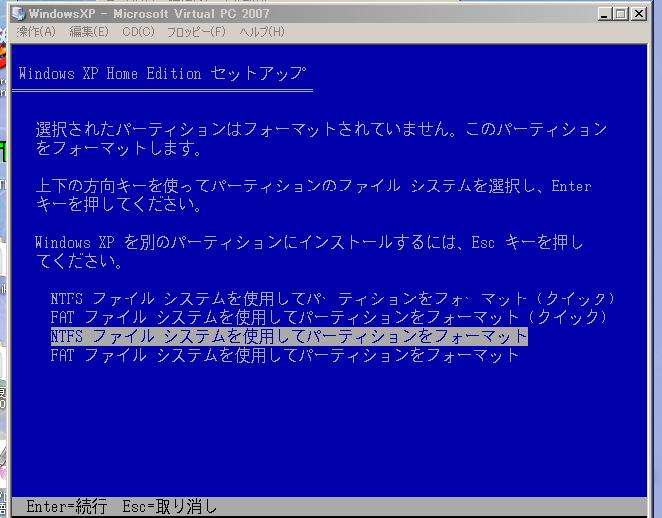Select highlighted NTFS full format option
This screenshot has height=518, width=662.
pyautogui.click(x=289, y=336)
